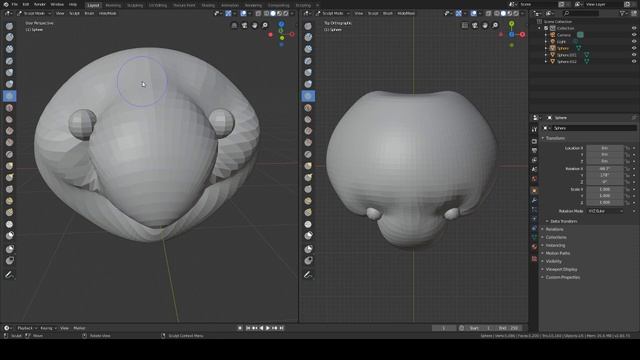Hide Sphere.002 via its eye icon
The image size is (640, 360).
pos(634,61)
